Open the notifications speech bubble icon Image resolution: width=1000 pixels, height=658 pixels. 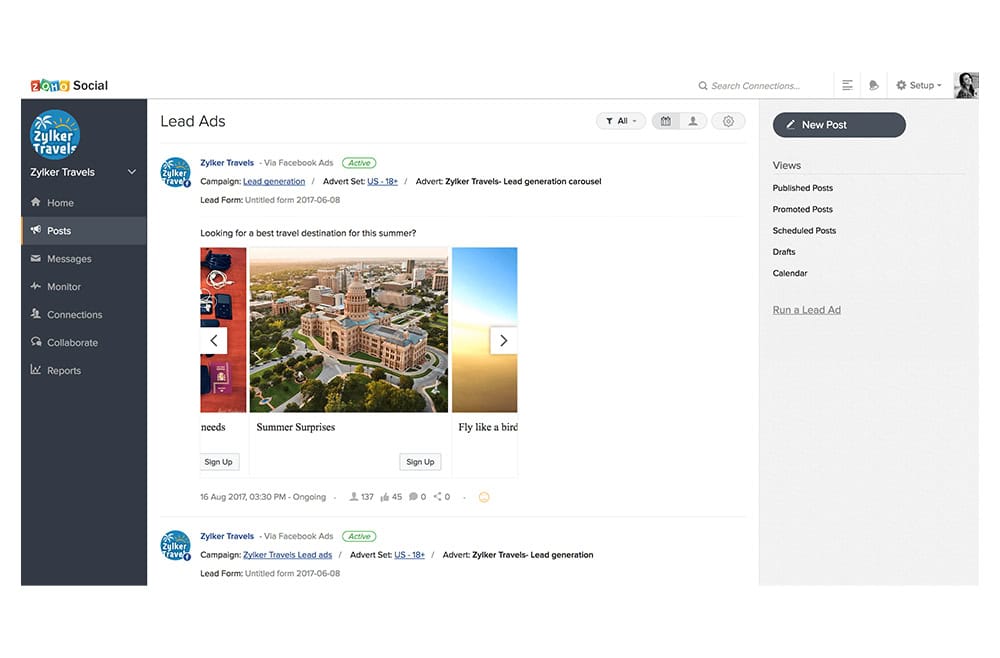click(874, 85)
